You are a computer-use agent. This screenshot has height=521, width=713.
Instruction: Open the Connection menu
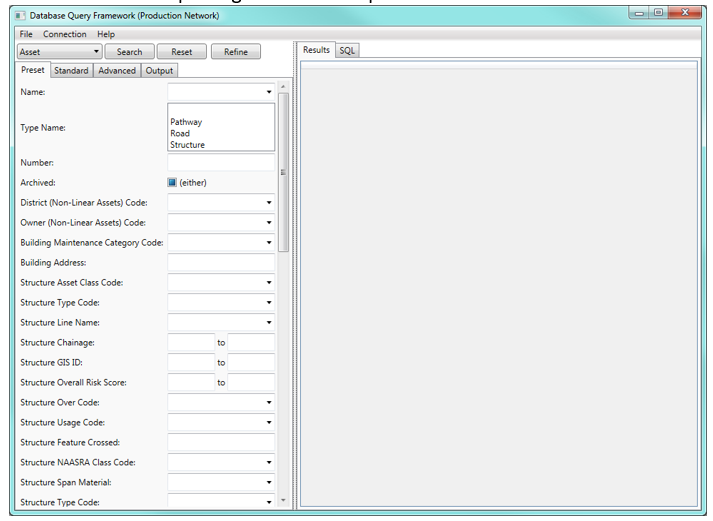point(64,34)
